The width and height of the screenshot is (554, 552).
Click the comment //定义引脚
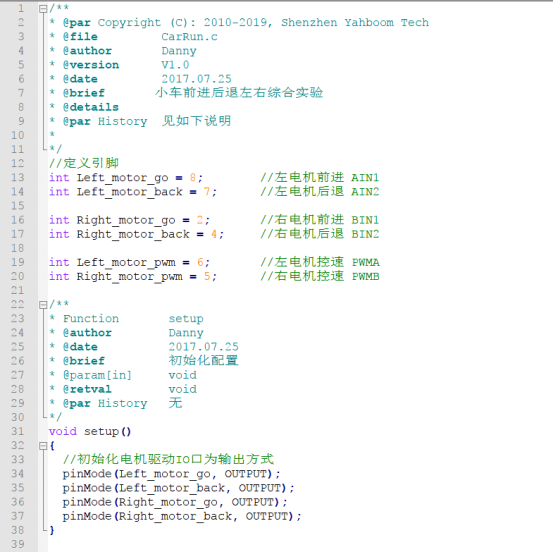point(84,163)
